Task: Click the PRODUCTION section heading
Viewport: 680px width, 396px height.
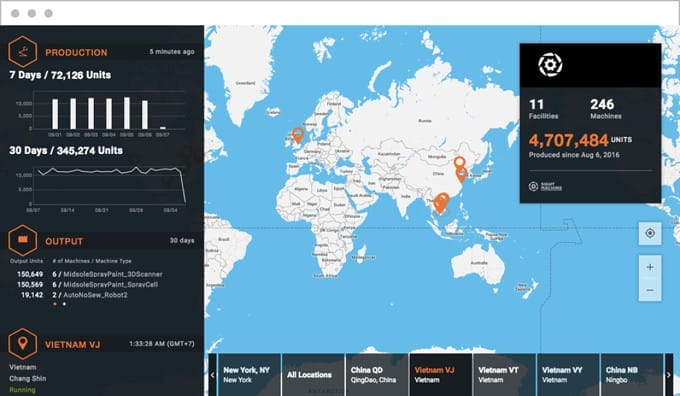Action: coord(76,52)
